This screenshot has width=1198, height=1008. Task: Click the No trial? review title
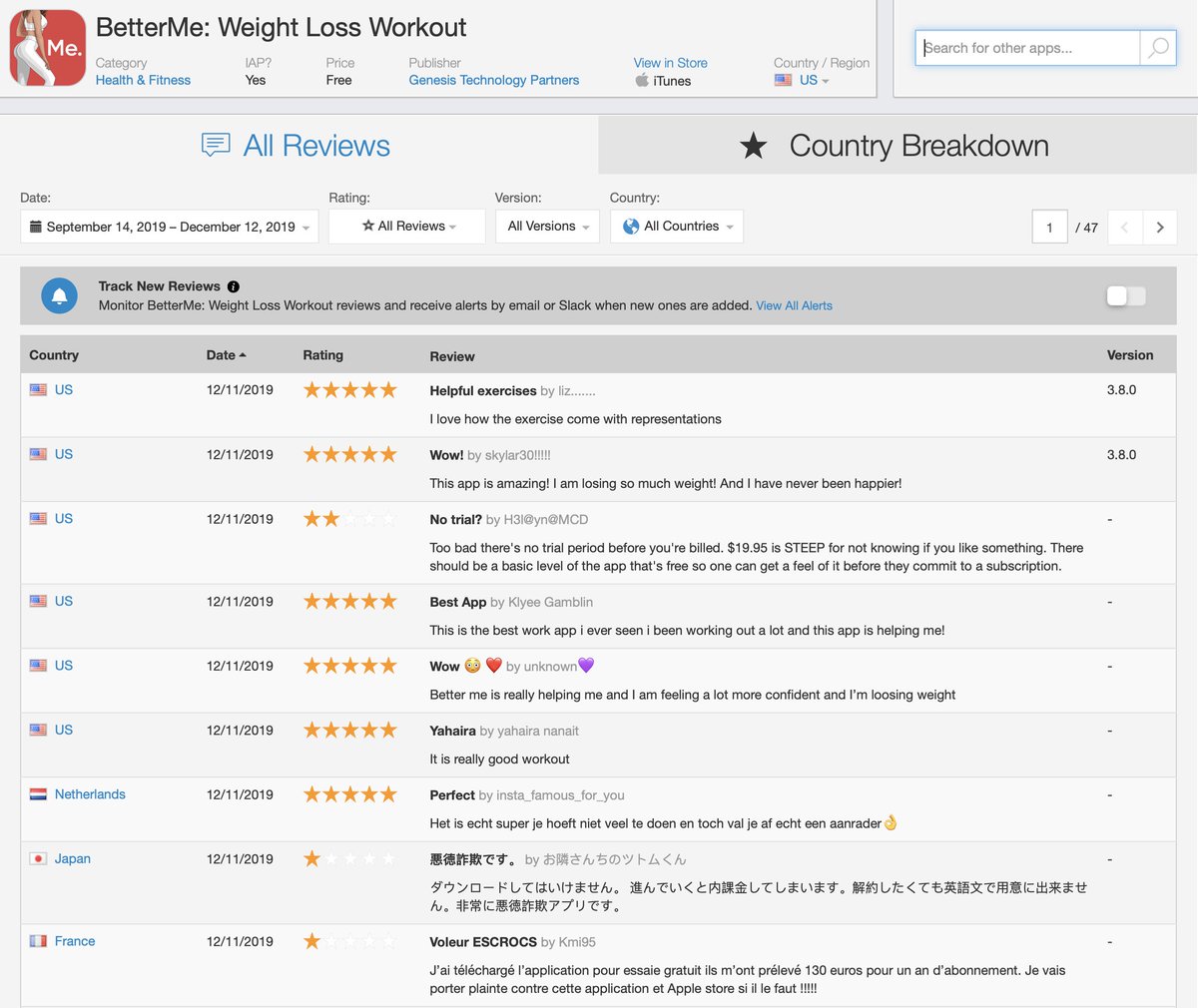point(456,520)
